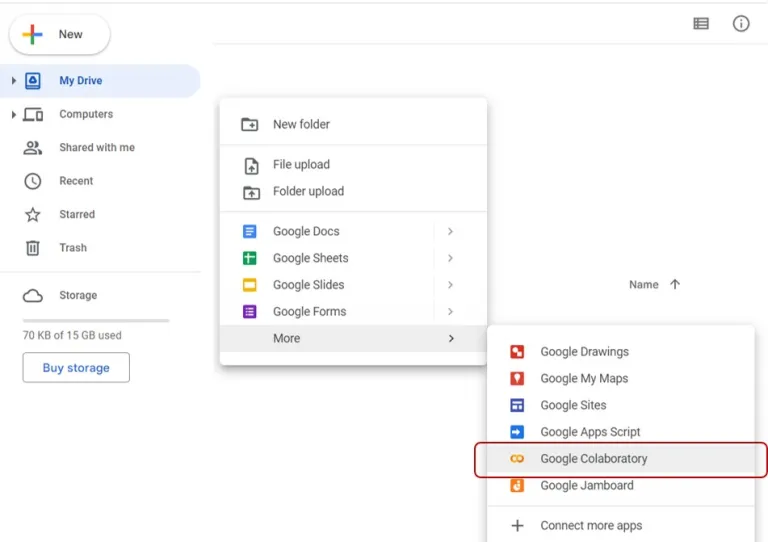Go to Starred files
The width and height of the screenshot is (768, 542).
100,214
